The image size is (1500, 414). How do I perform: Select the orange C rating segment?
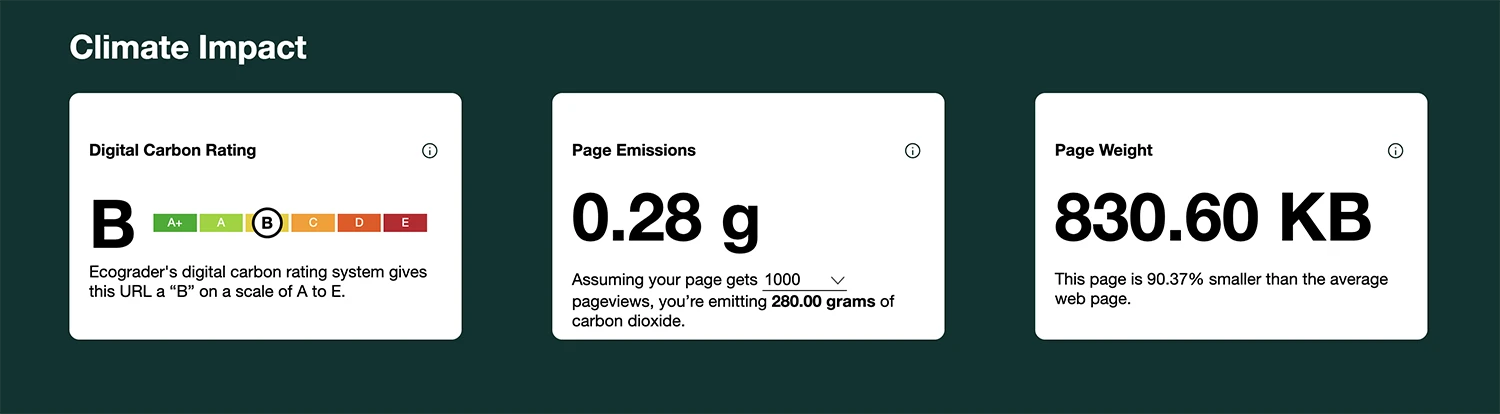point(313,223)
